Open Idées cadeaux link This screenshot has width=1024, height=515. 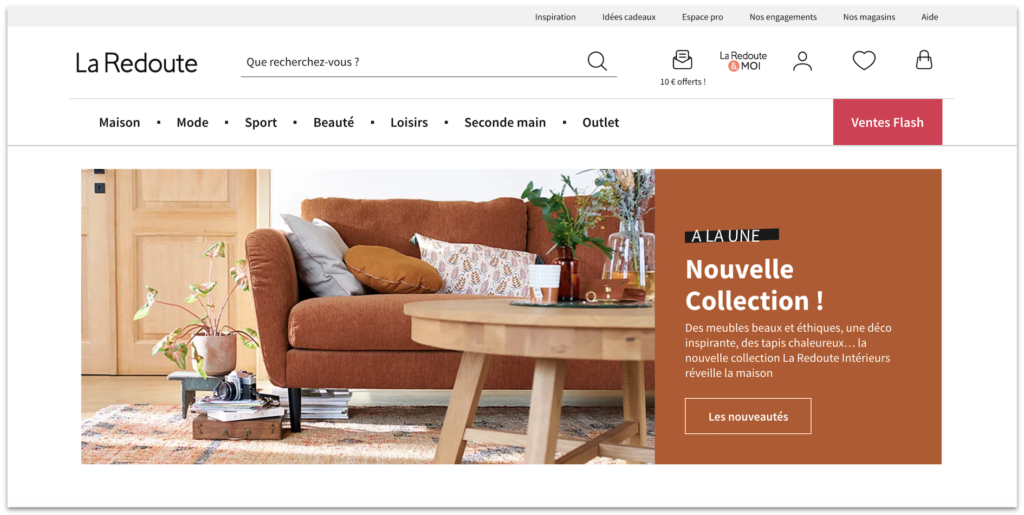point(629,17)
